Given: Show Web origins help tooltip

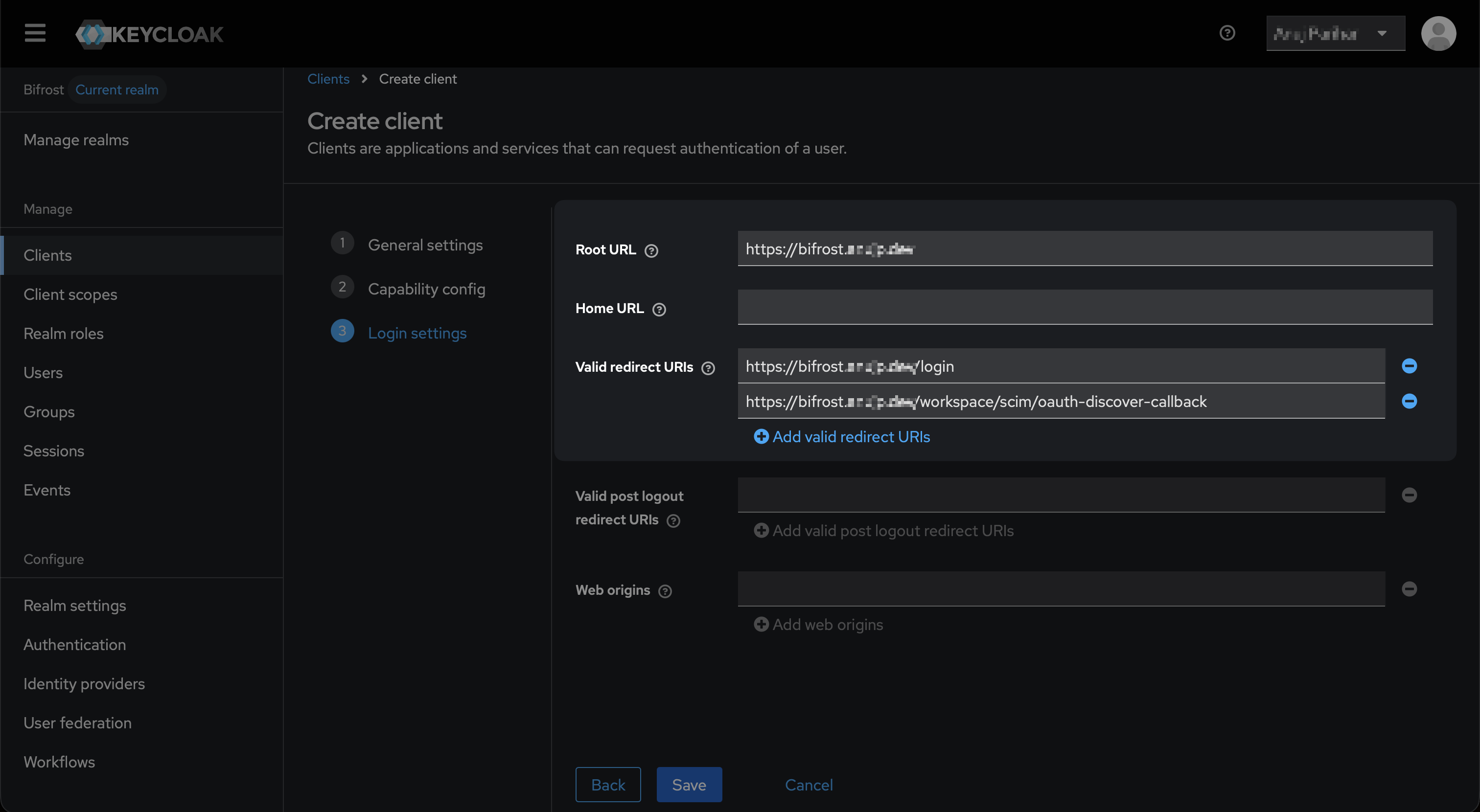Looking at the screenshot, I should 665,591.
